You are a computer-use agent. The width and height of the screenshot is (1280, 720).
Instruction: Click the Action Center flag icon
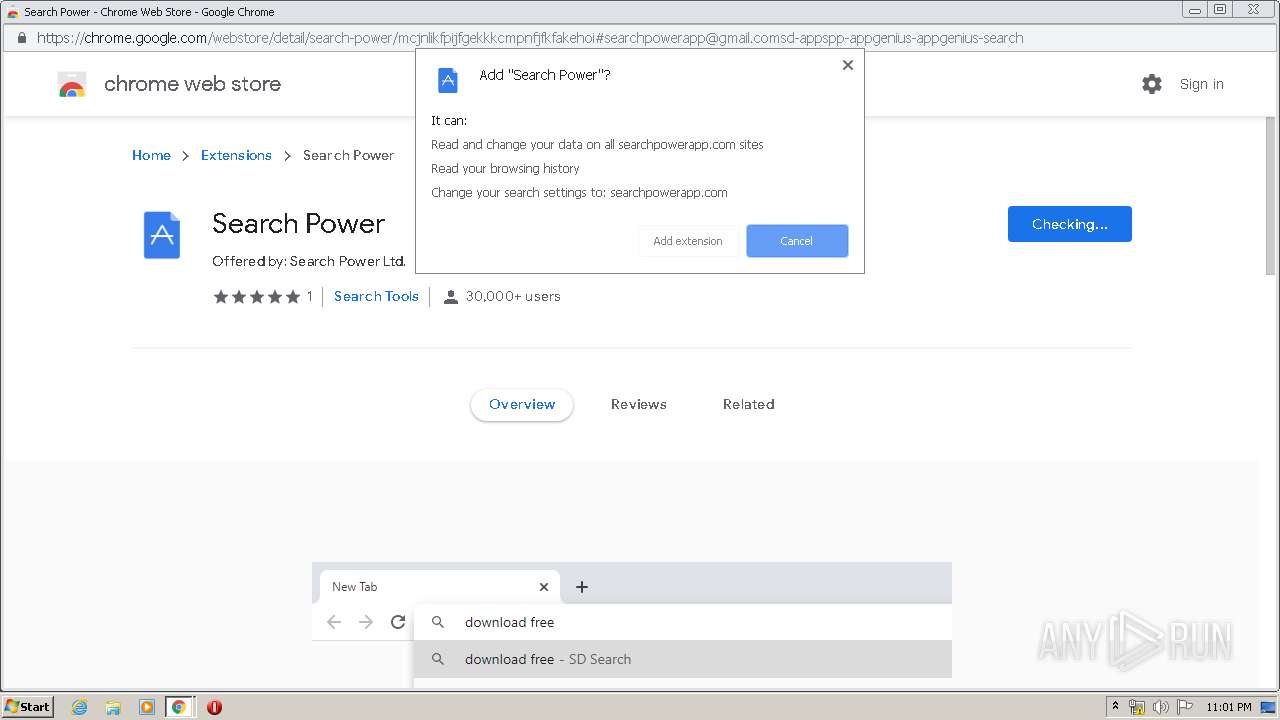pos(1184,707)
